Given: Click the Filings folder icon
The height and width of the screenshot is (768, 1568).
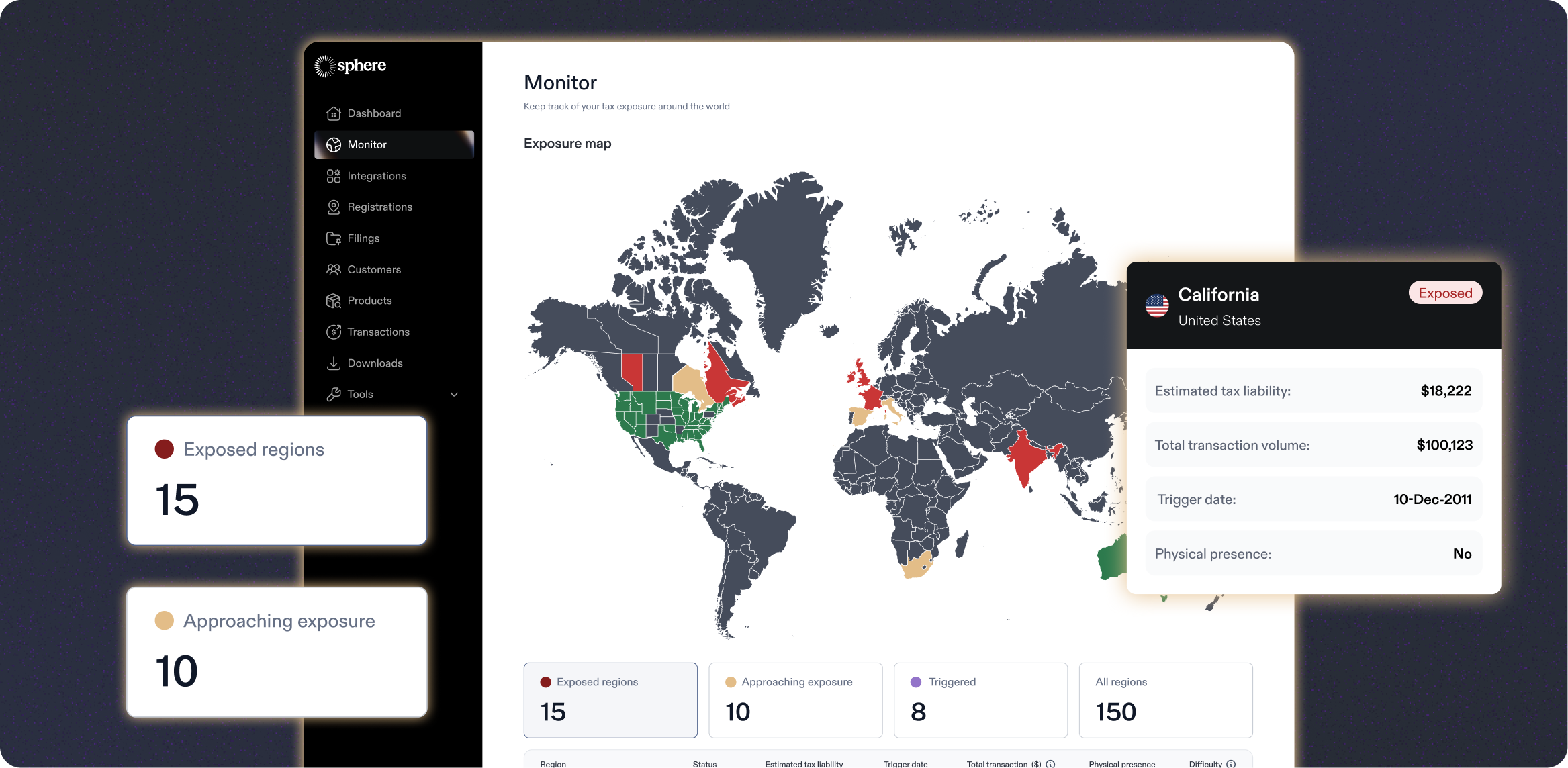Looking at the screenshot, I should [333, 238].
